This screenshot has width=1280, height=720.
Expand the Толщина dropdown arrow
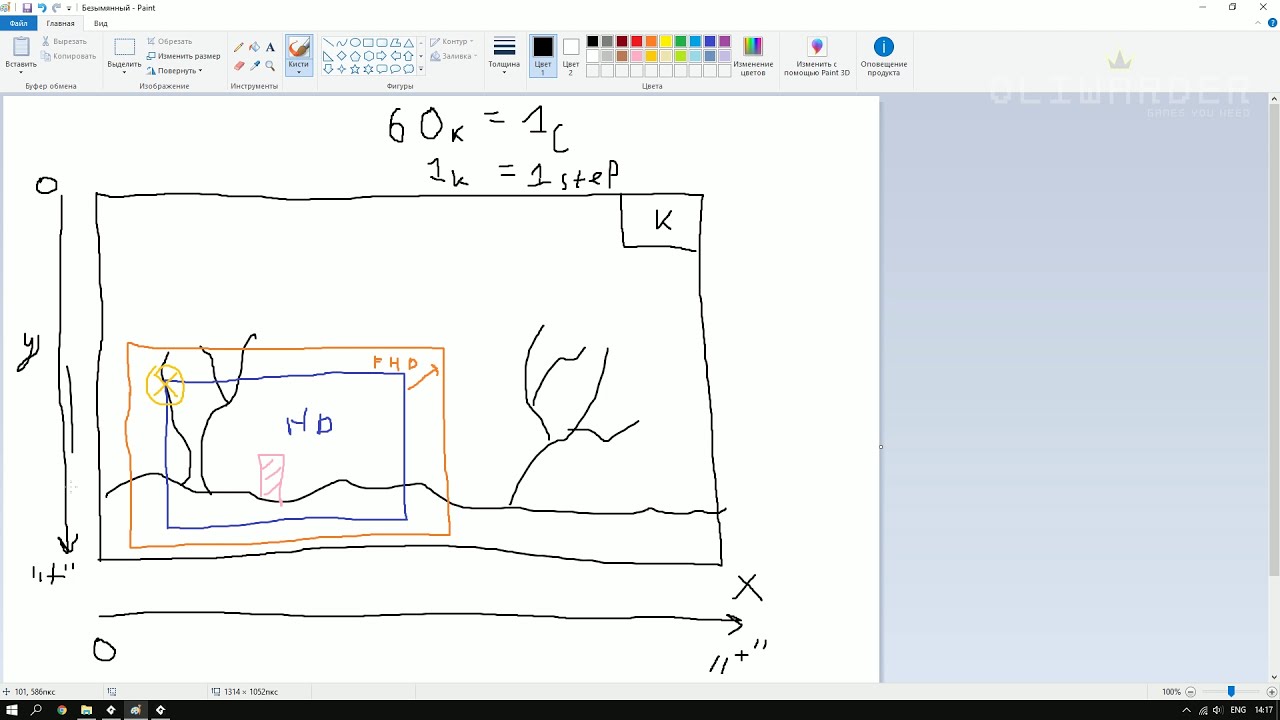pos(504,72)
